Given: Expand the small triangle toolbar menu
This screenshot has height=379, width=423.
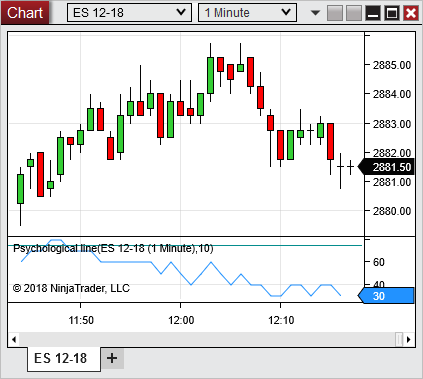Looking at the screenshot, I should tap(315, 13).
